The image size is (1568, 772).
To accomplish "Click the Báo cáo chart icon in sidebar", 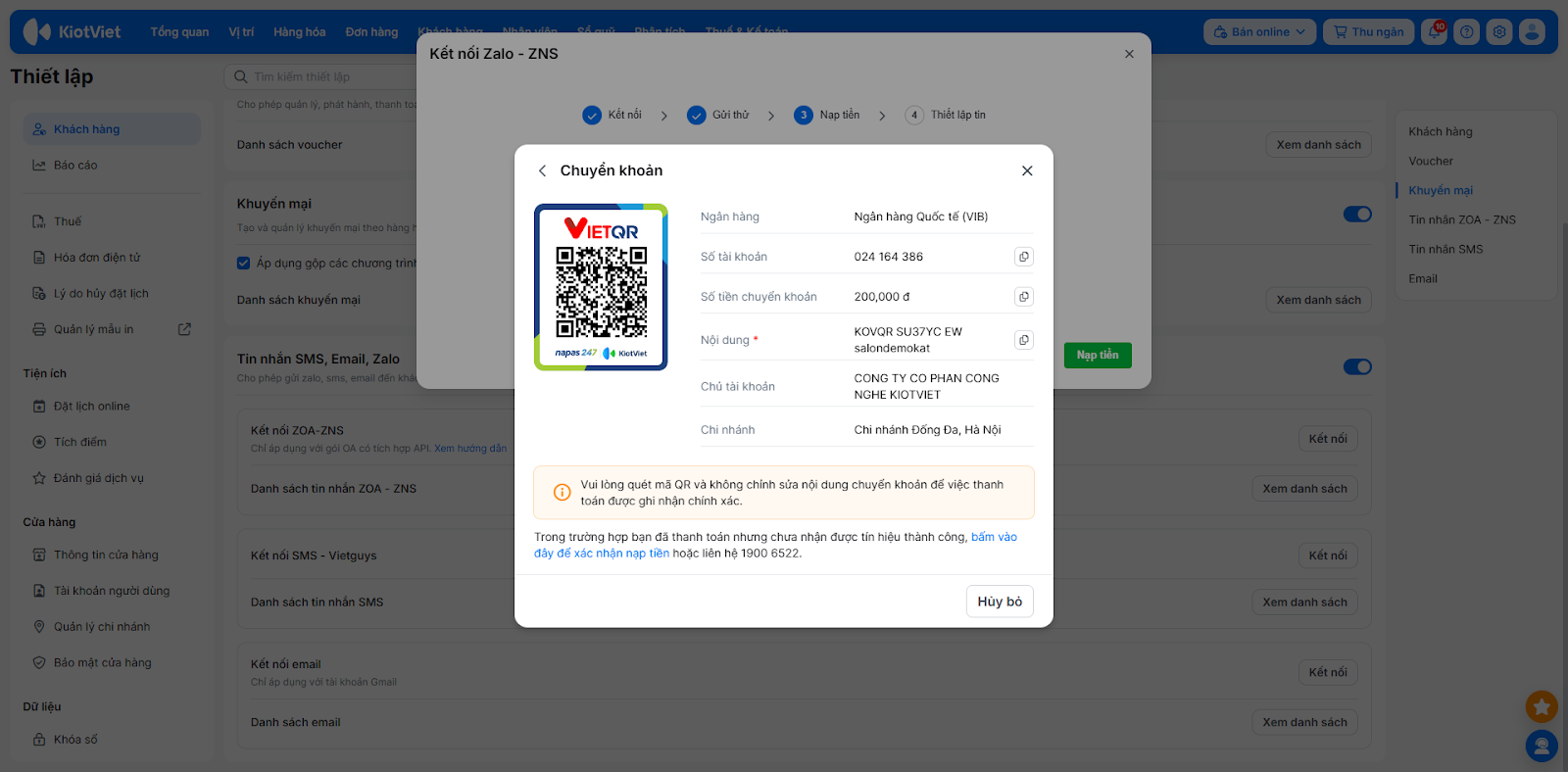I will coord(39,166).
